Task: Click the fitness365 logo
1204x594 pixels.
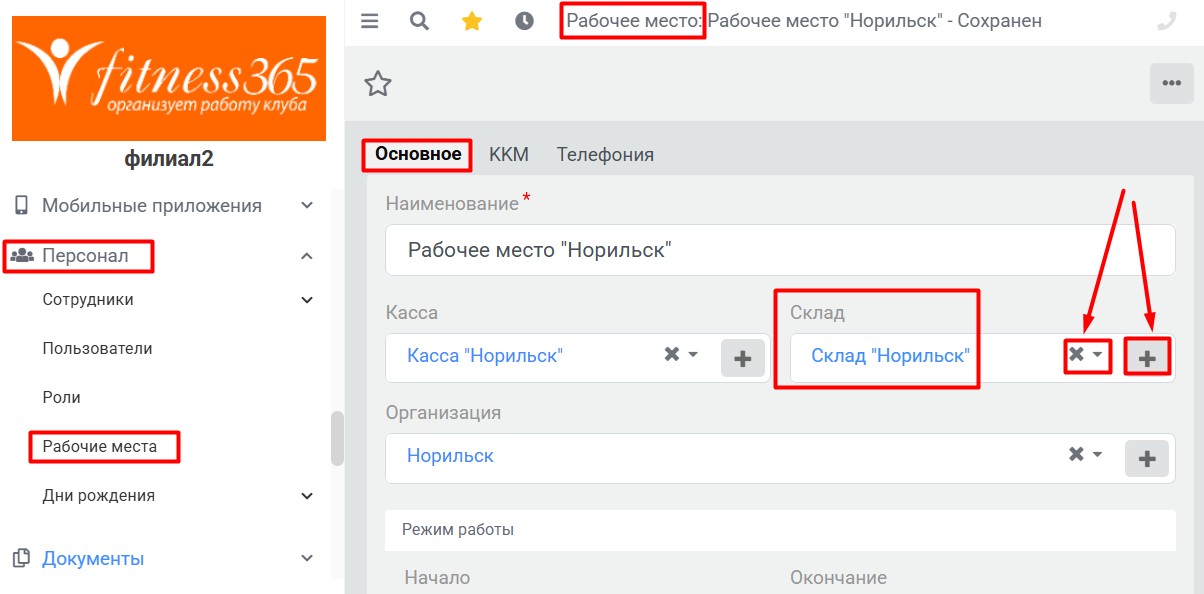Action: tap(169, 78)
